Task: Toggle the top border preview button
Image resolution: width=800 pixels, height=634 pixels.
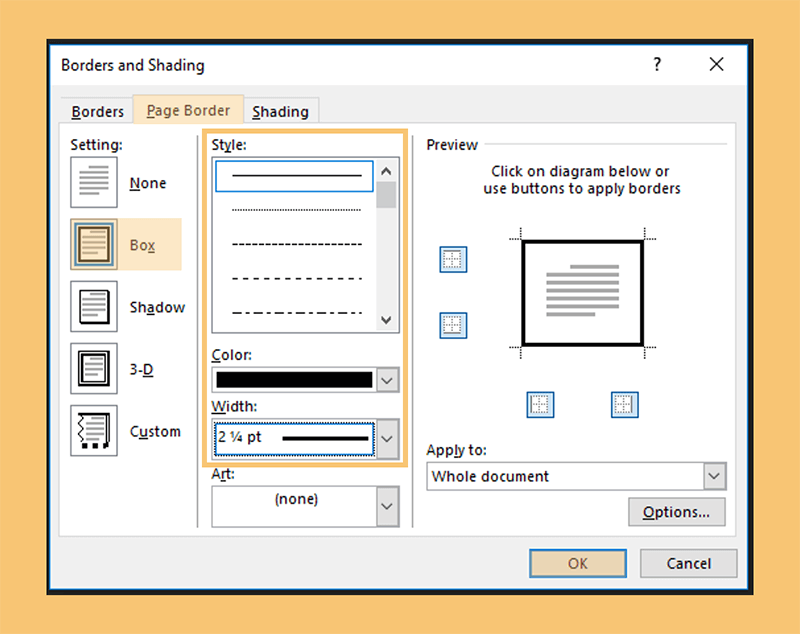Action: (453, 259)
